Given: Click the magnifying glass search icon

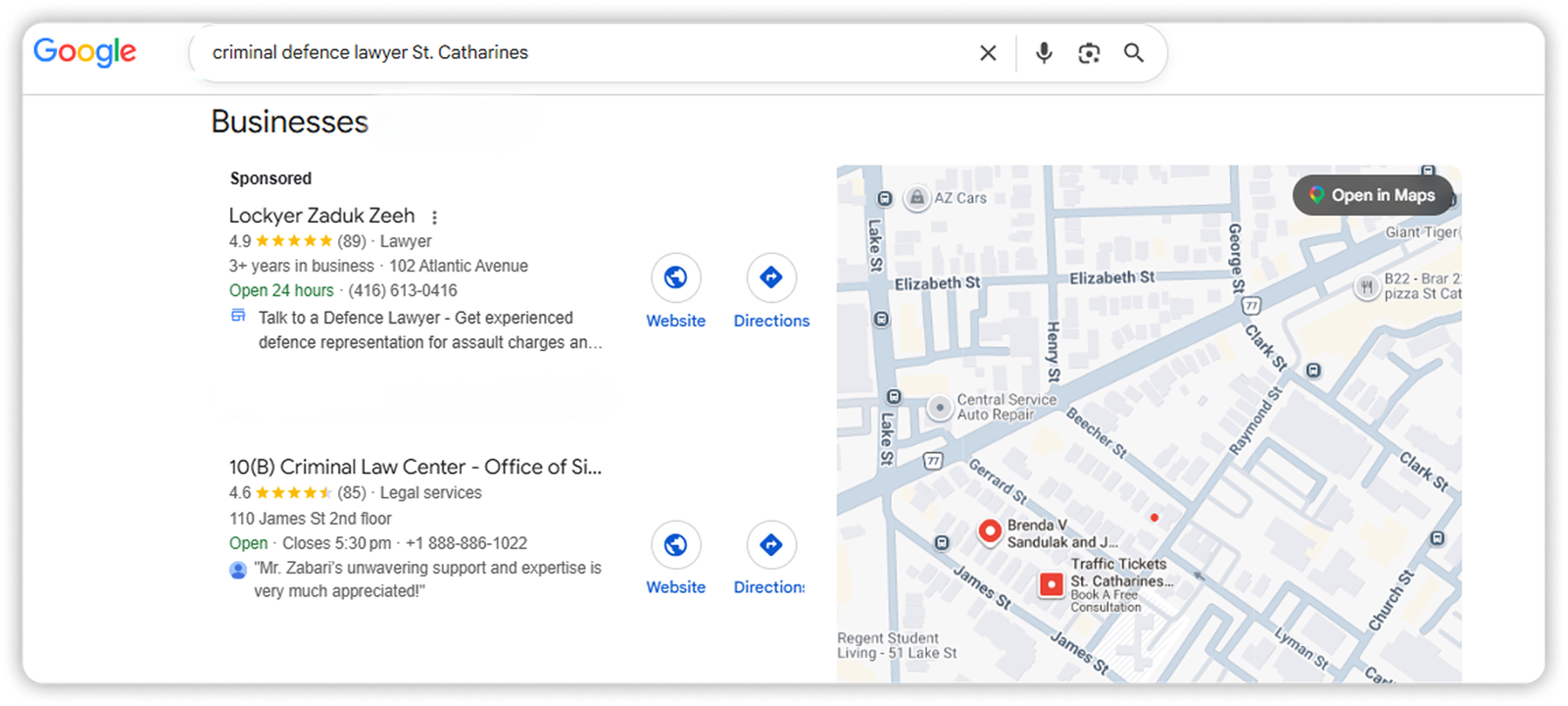Looking at the screenshot, I should [x=1134, y=53].
